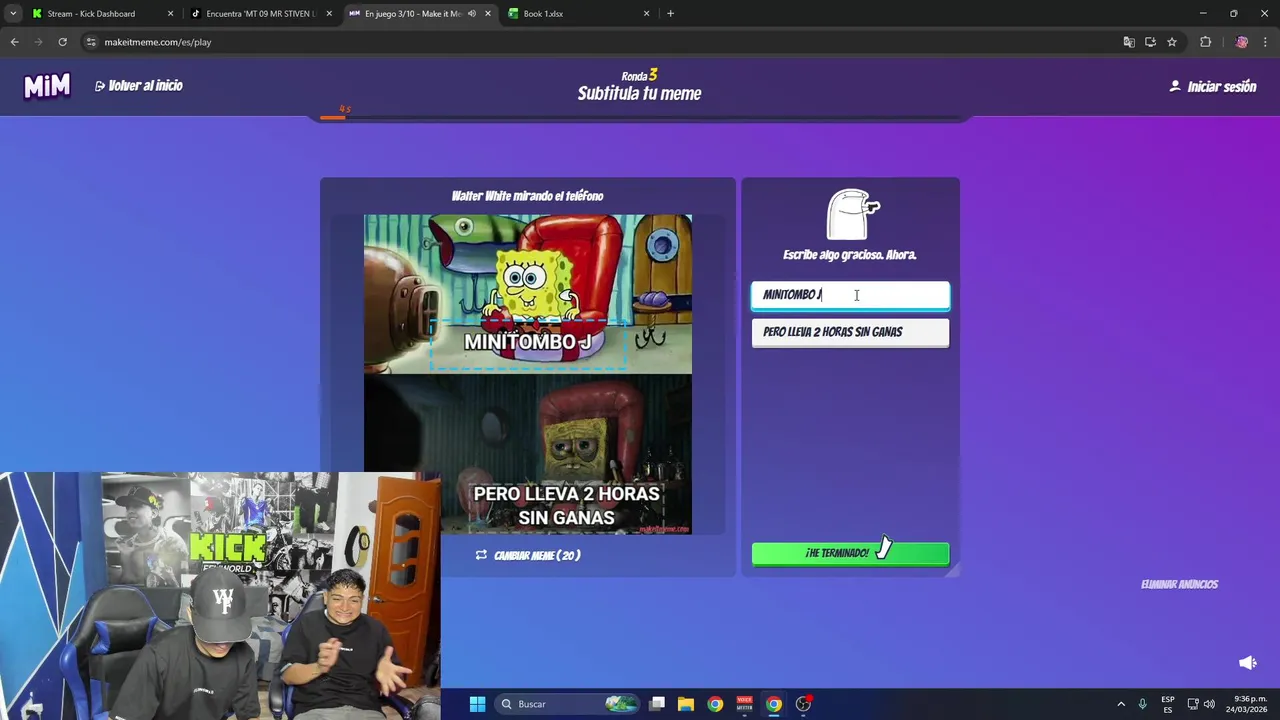
Task: Click the 'Subtitula tu meme' heading
Action: [640, 94]
